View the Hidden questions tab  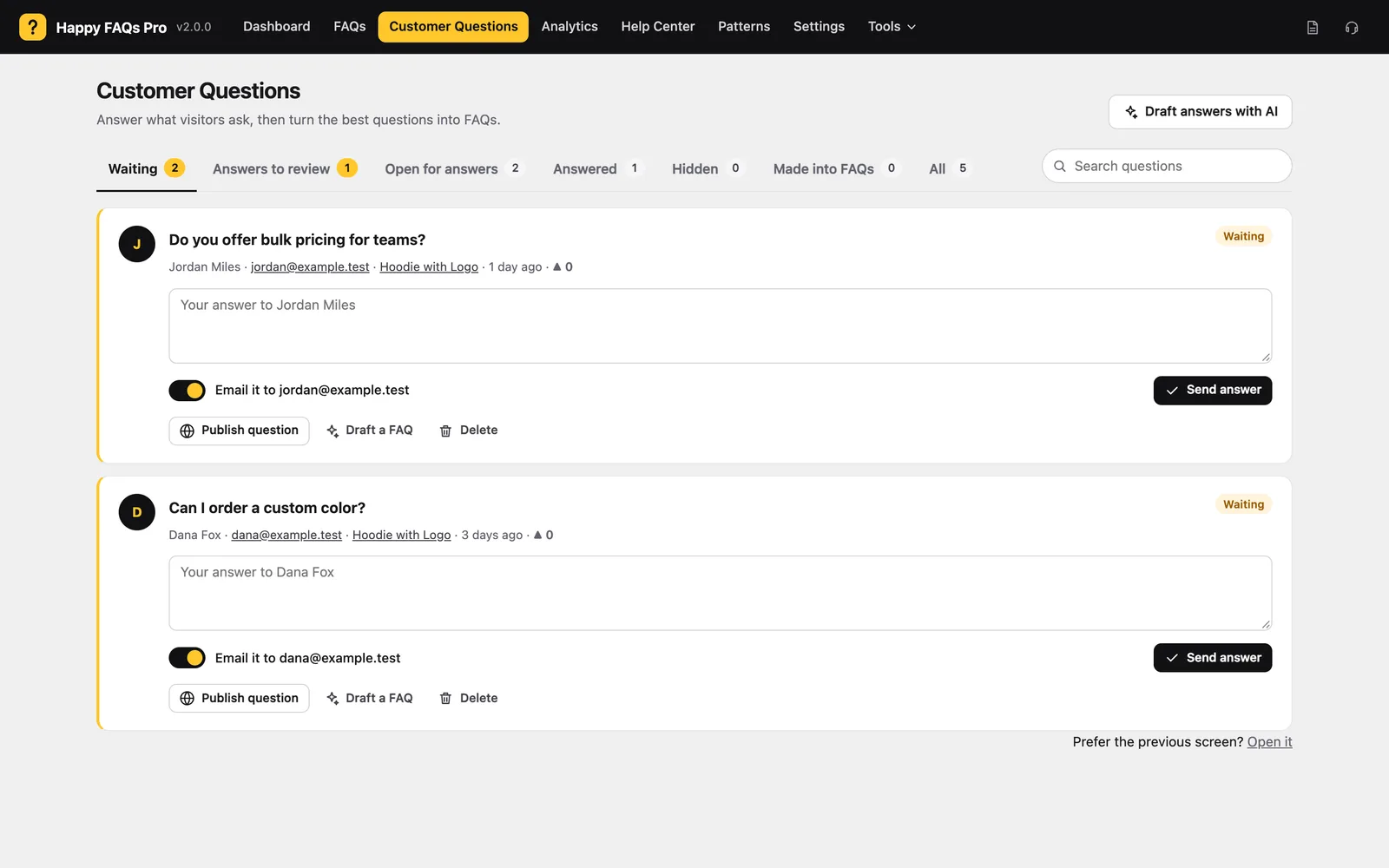pyautogui.click(x=708, y=169)
